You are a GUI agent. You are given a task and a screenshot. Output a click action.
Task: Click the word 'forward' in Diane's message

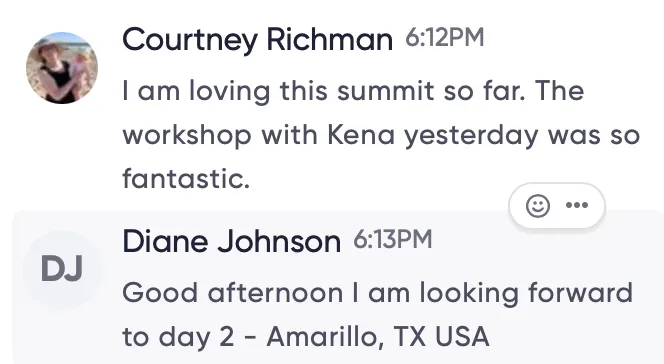pos(581,292)
